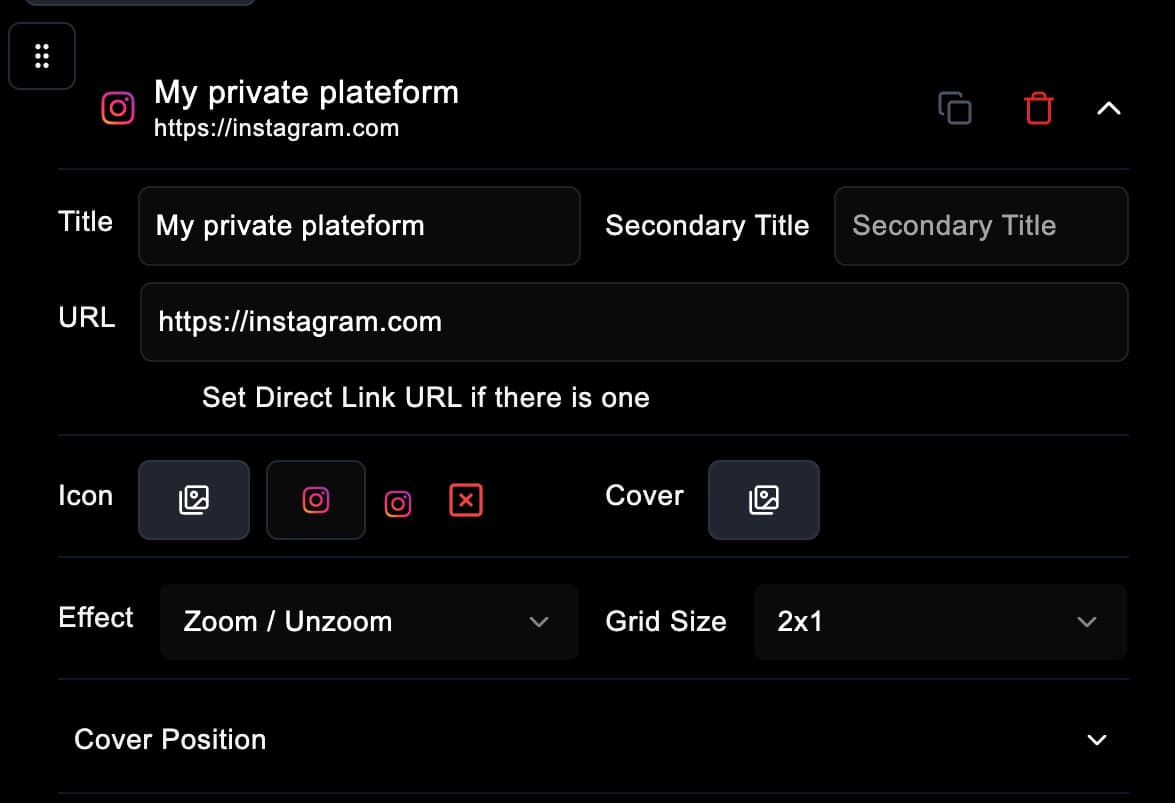
Task: Collapse the link editor with the top chevron
Action: 1108,107
